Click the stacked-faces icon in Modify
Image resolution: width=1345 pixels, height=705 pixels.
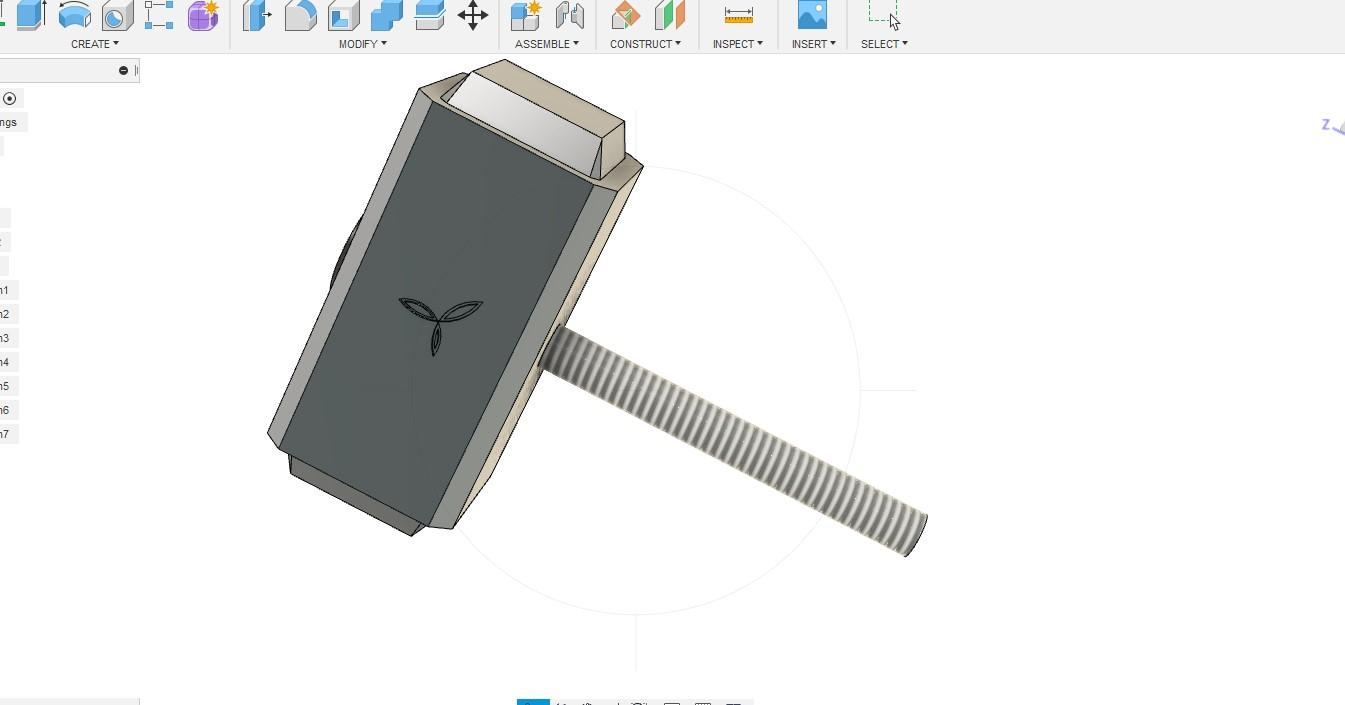(429, 15)
